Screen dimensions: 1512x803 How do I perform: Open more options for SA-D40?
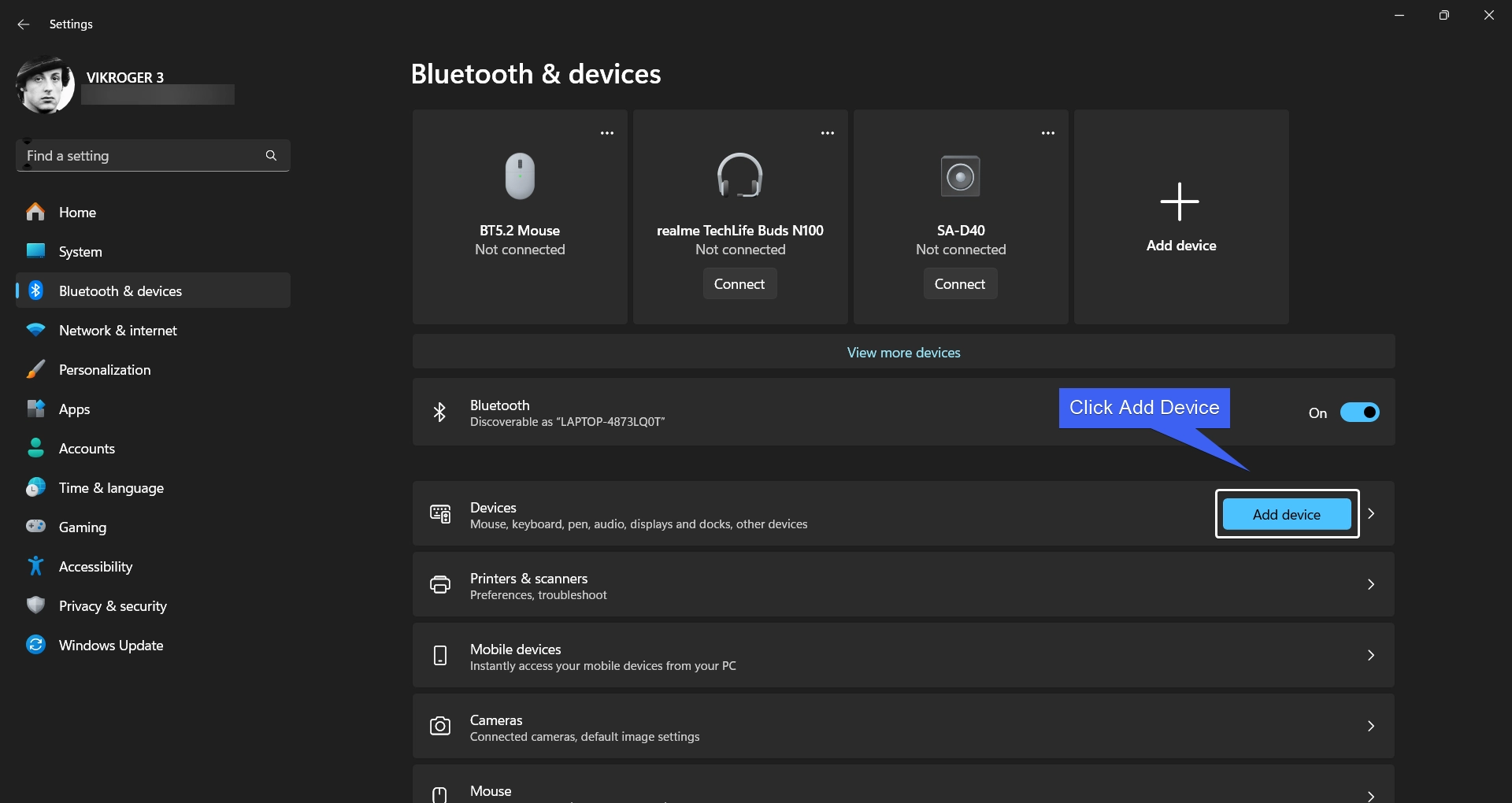[1048, 133]
